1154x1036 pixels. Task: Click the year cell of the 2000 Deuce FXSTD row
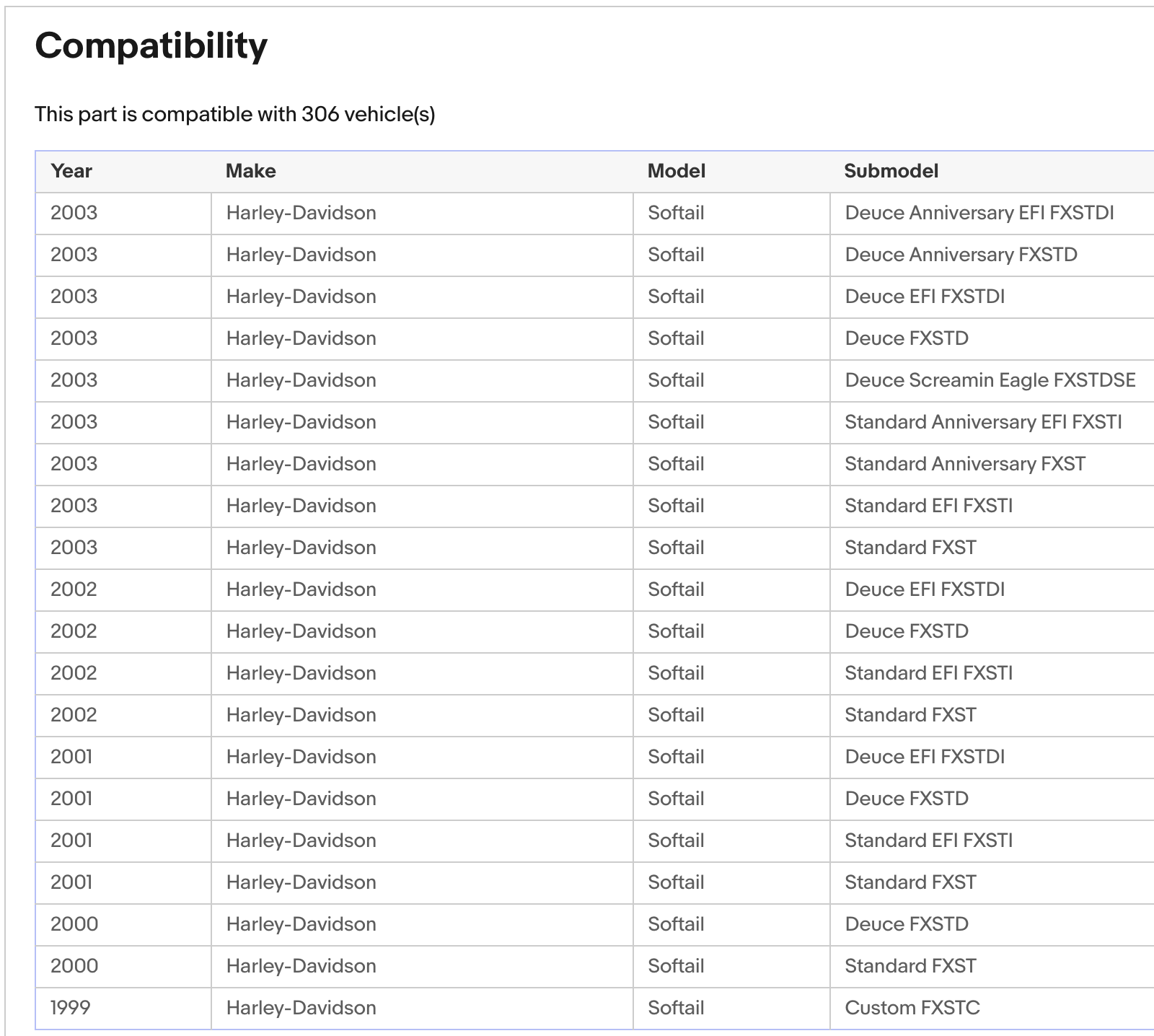click(74, 924)
